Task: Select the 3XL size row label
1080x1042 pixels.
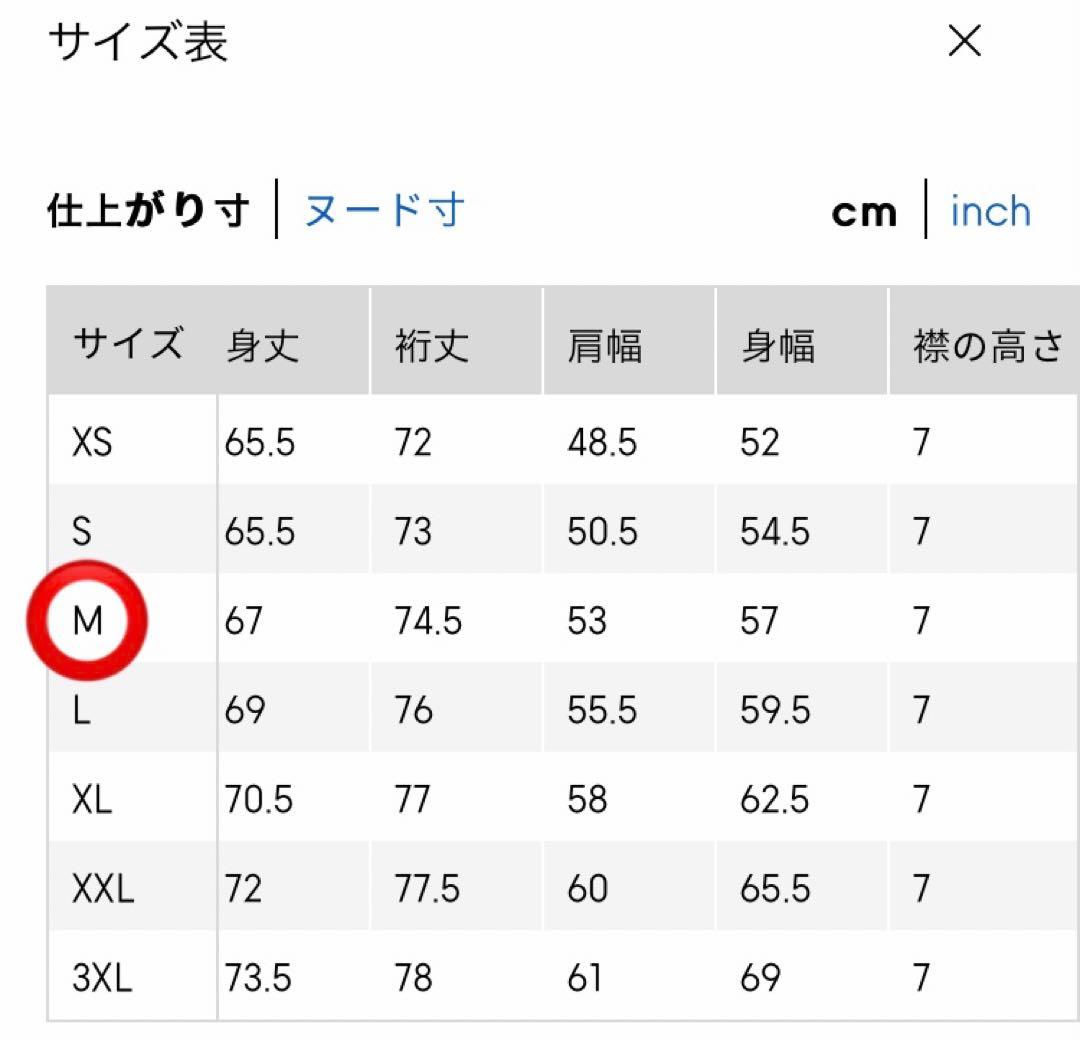Action: 102,977
